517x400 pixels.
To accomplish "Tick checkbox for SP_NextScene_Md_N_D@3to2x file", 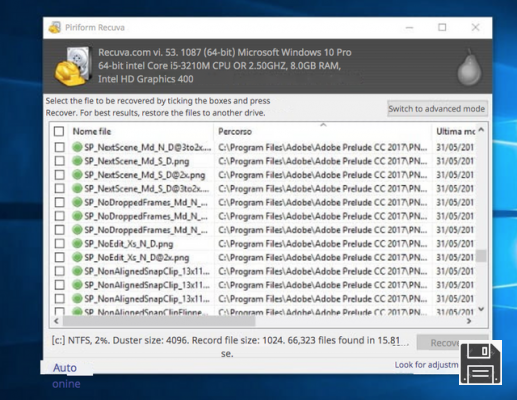I will pyautogui.click(x=60, y=147).
